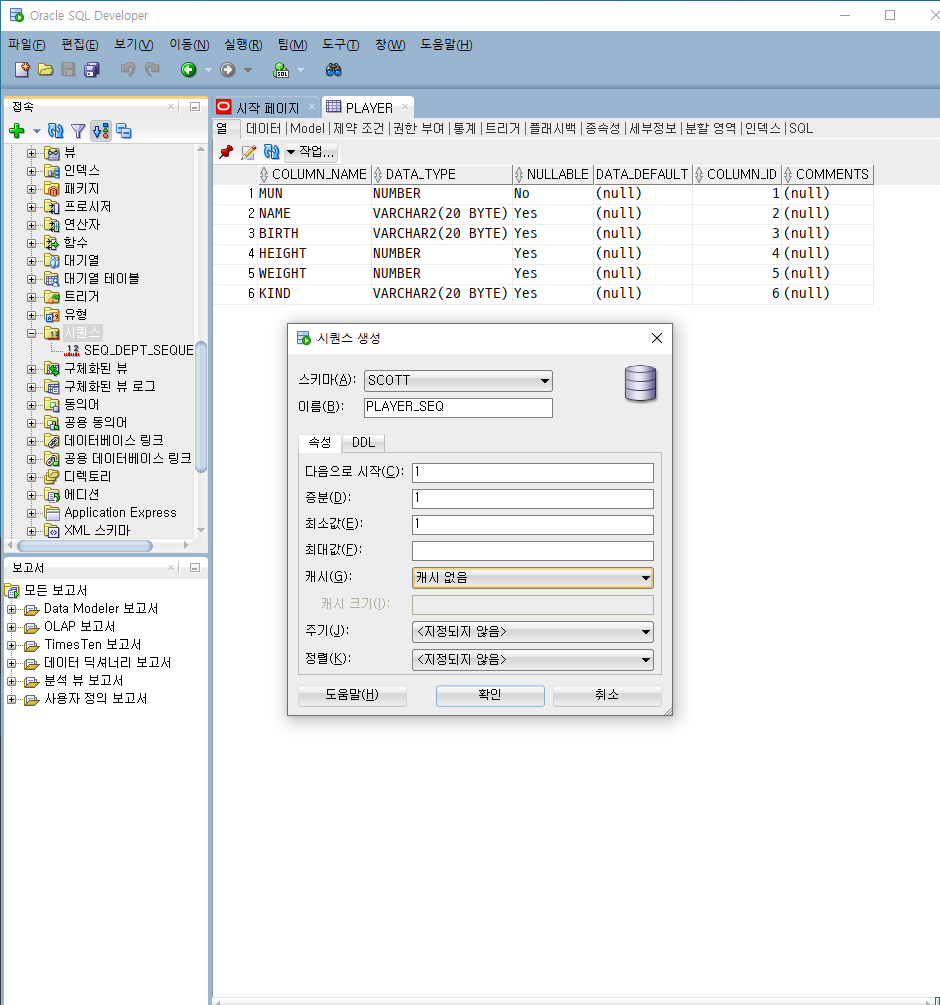Close the PLAYER tab
The height and width of the screenshot is (1005, 940).
405,107
